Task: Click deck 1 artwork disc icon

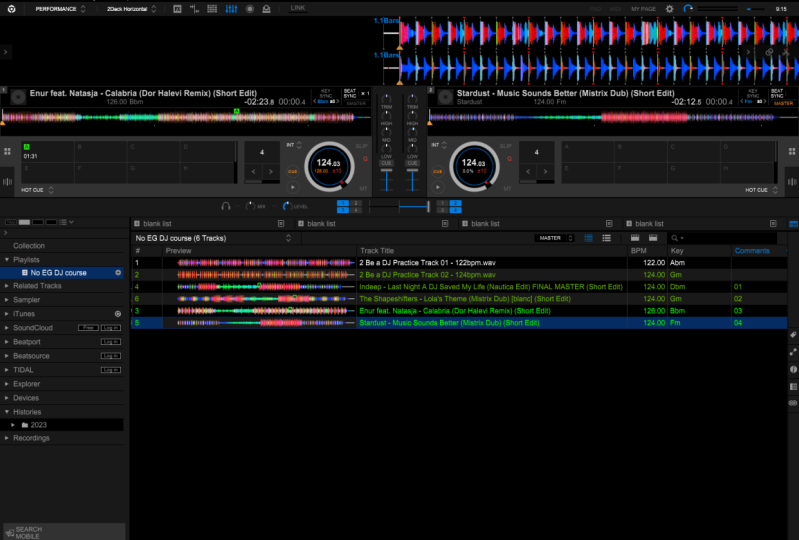Action: (x=18, y=97)
